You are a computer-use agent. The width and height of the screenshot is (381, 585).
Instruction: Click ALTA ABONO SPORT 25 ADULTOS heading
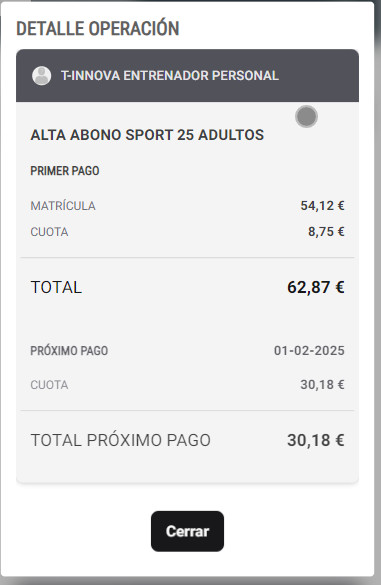[x=147, y=135]
